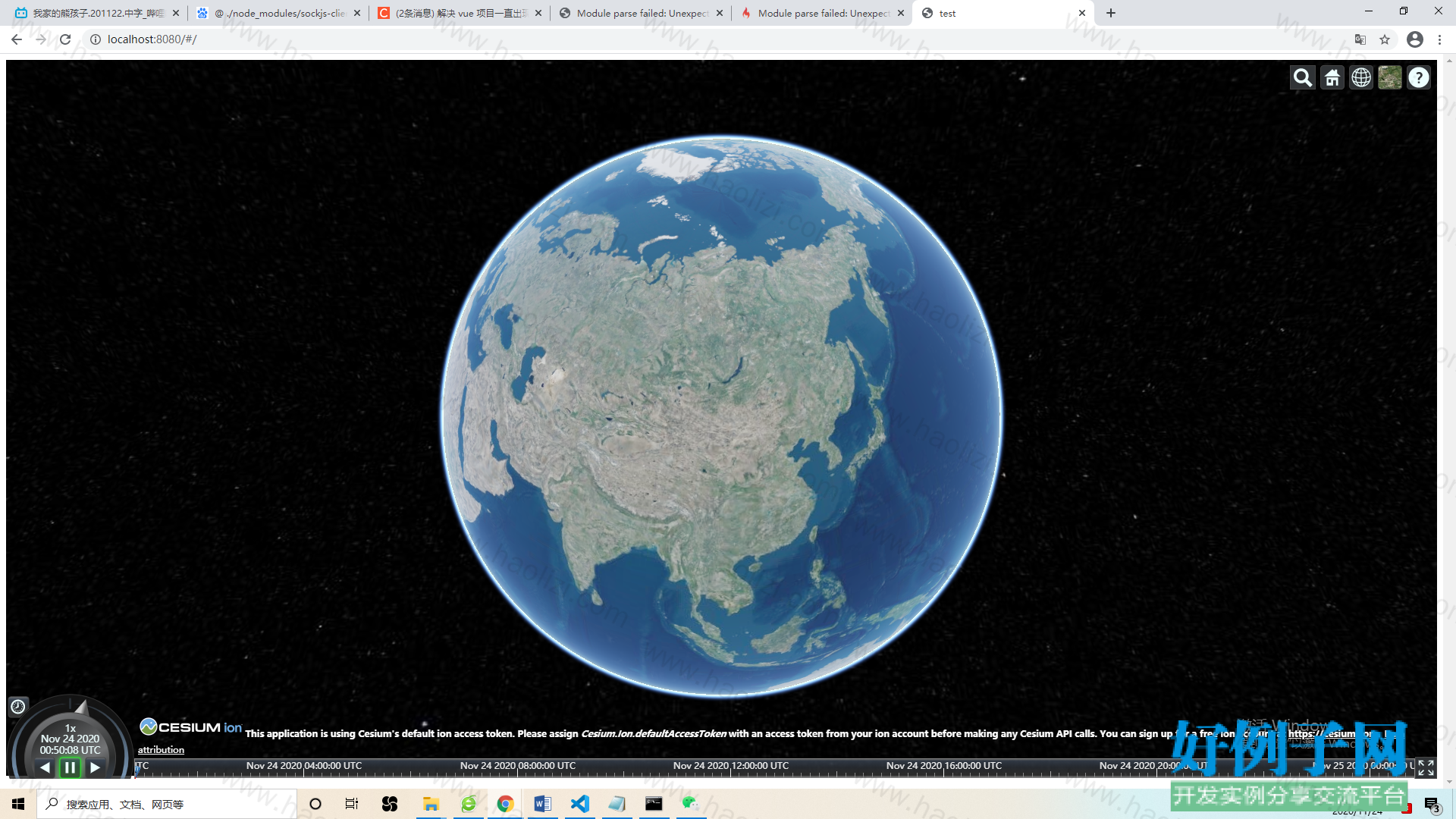Toggle Cesium fullscreen button

point(1426,767)
